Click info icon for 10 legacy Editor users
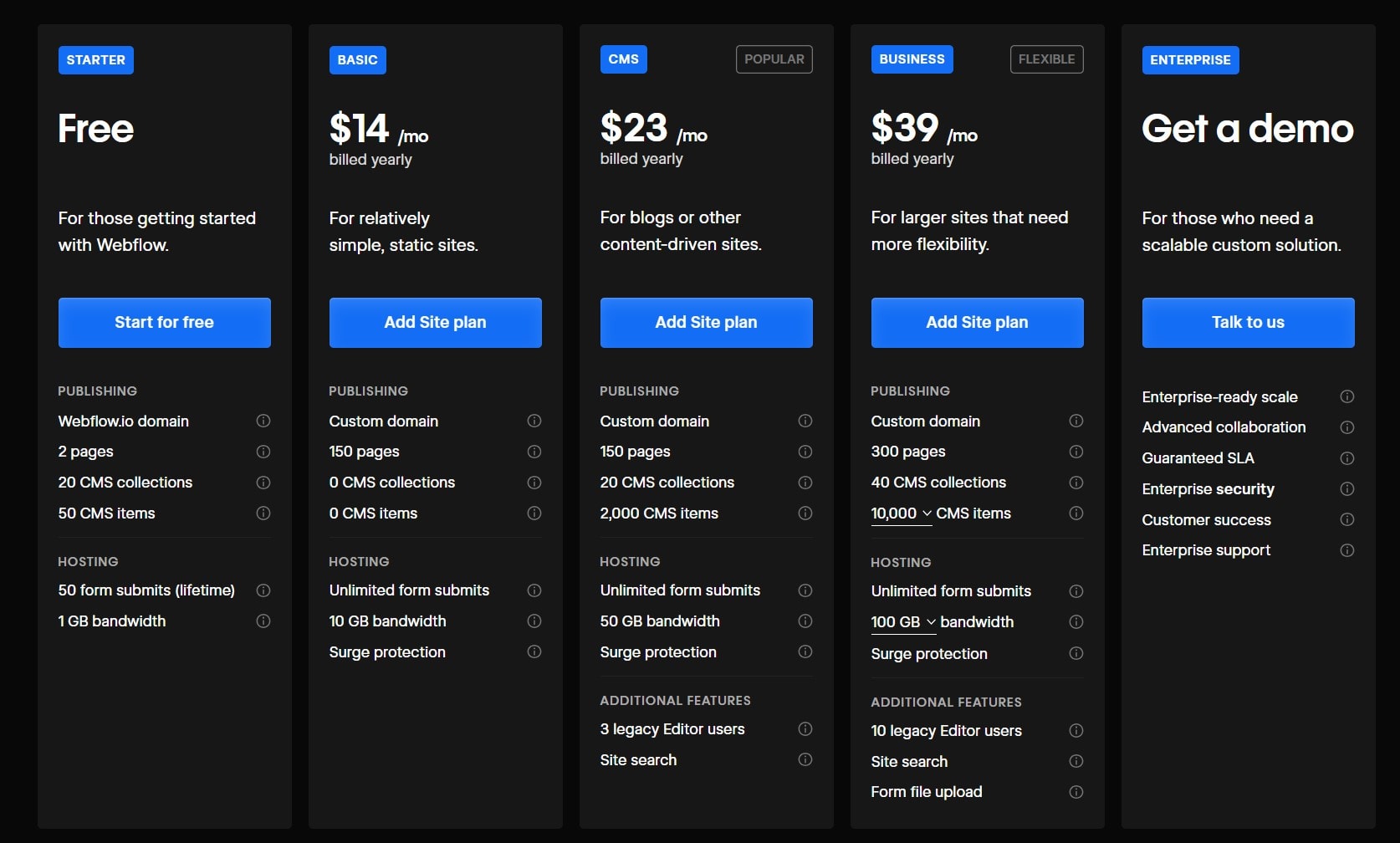 pyautogui.click(x=1076, y=730)
